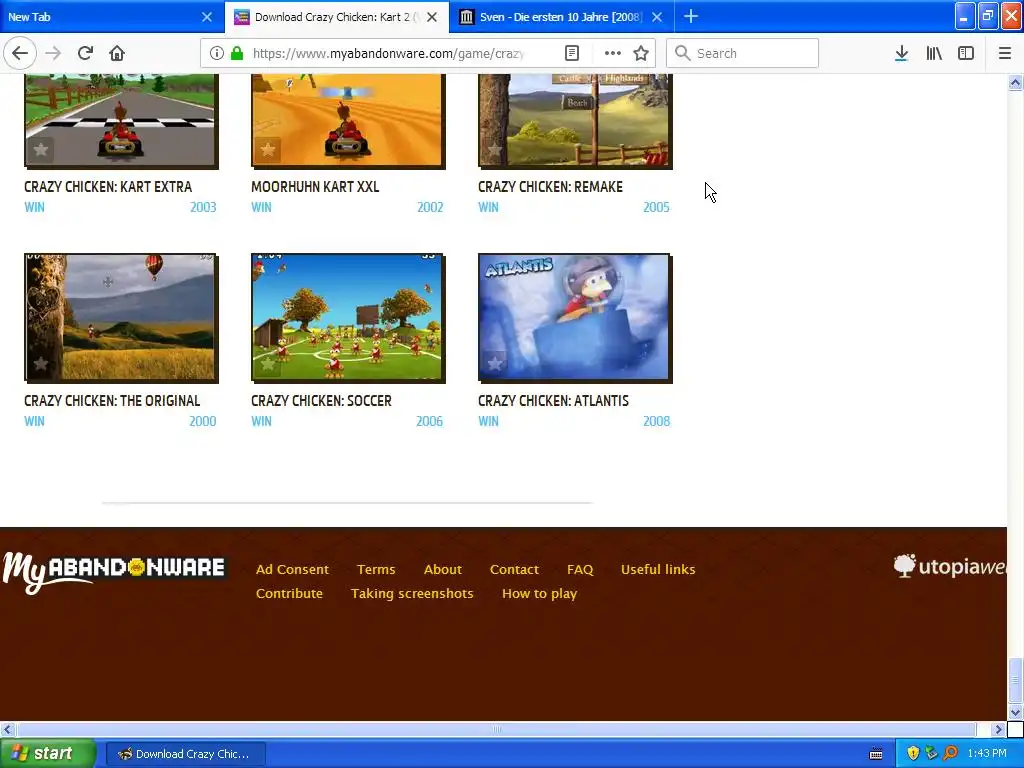This screenshot has width=1024, height=768.
Task: Favorite star on Moorhuhn Kart XXL thumbnail
Action: coord(268,150)
